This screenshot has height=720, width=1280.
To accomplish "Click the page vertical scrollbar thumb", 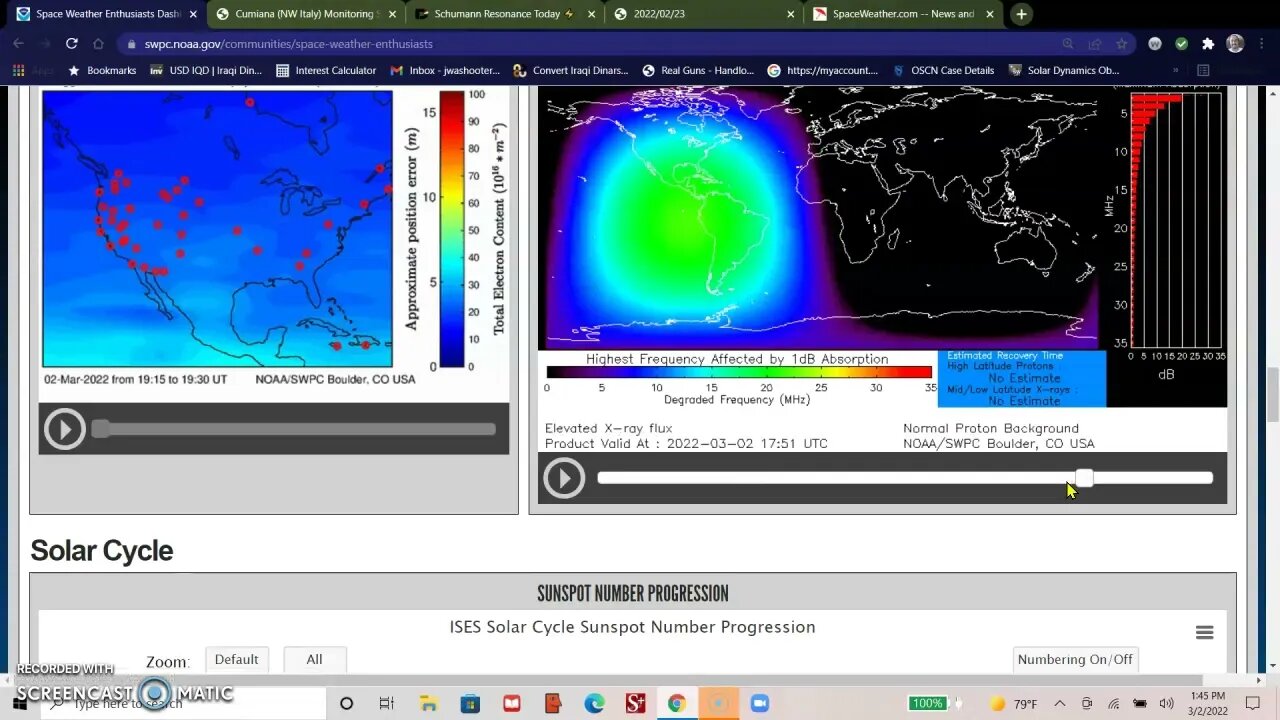I will (x=1272, y=395).
